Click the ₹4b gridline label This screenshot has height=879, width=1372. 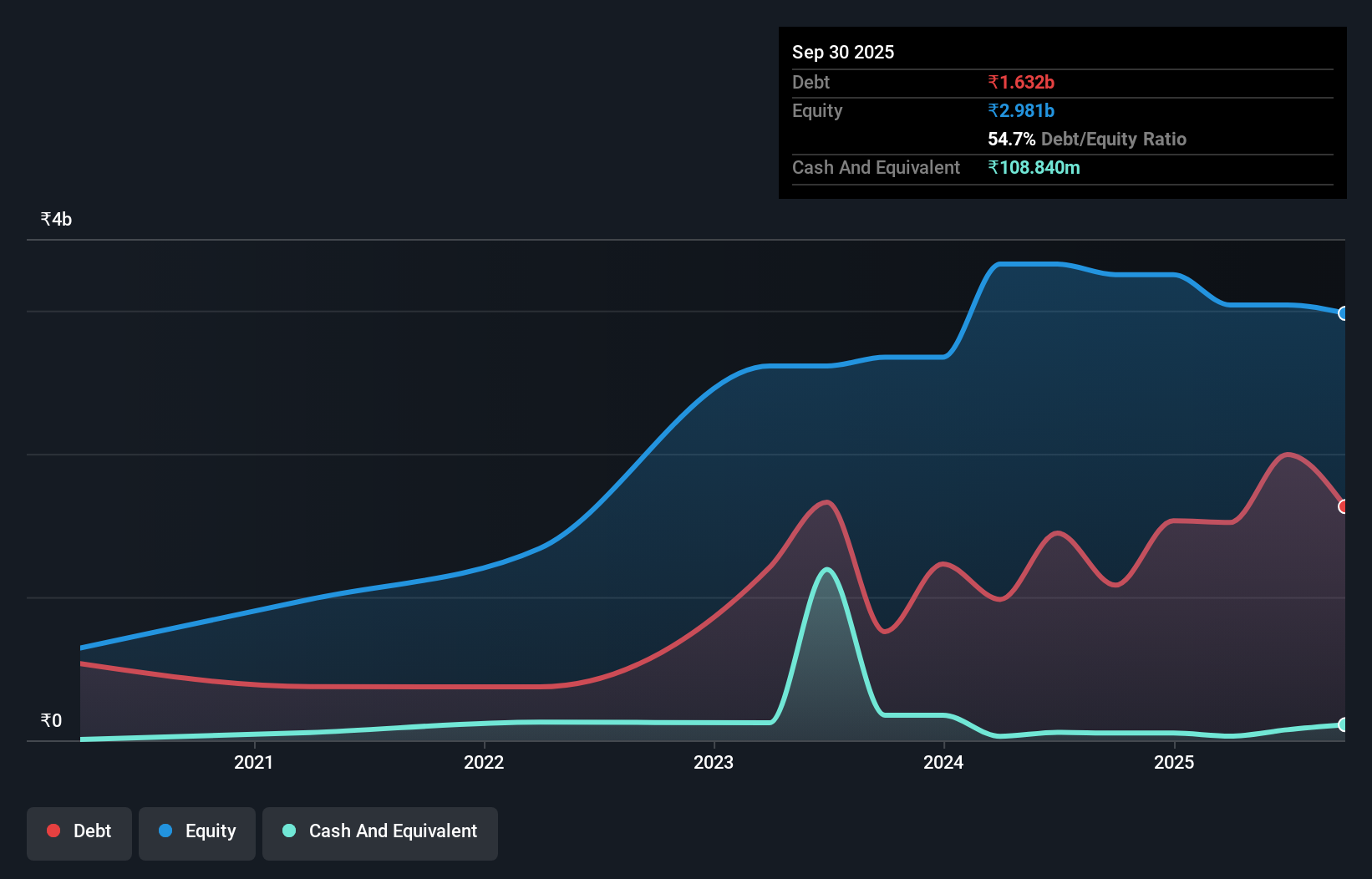coord(55,218)
